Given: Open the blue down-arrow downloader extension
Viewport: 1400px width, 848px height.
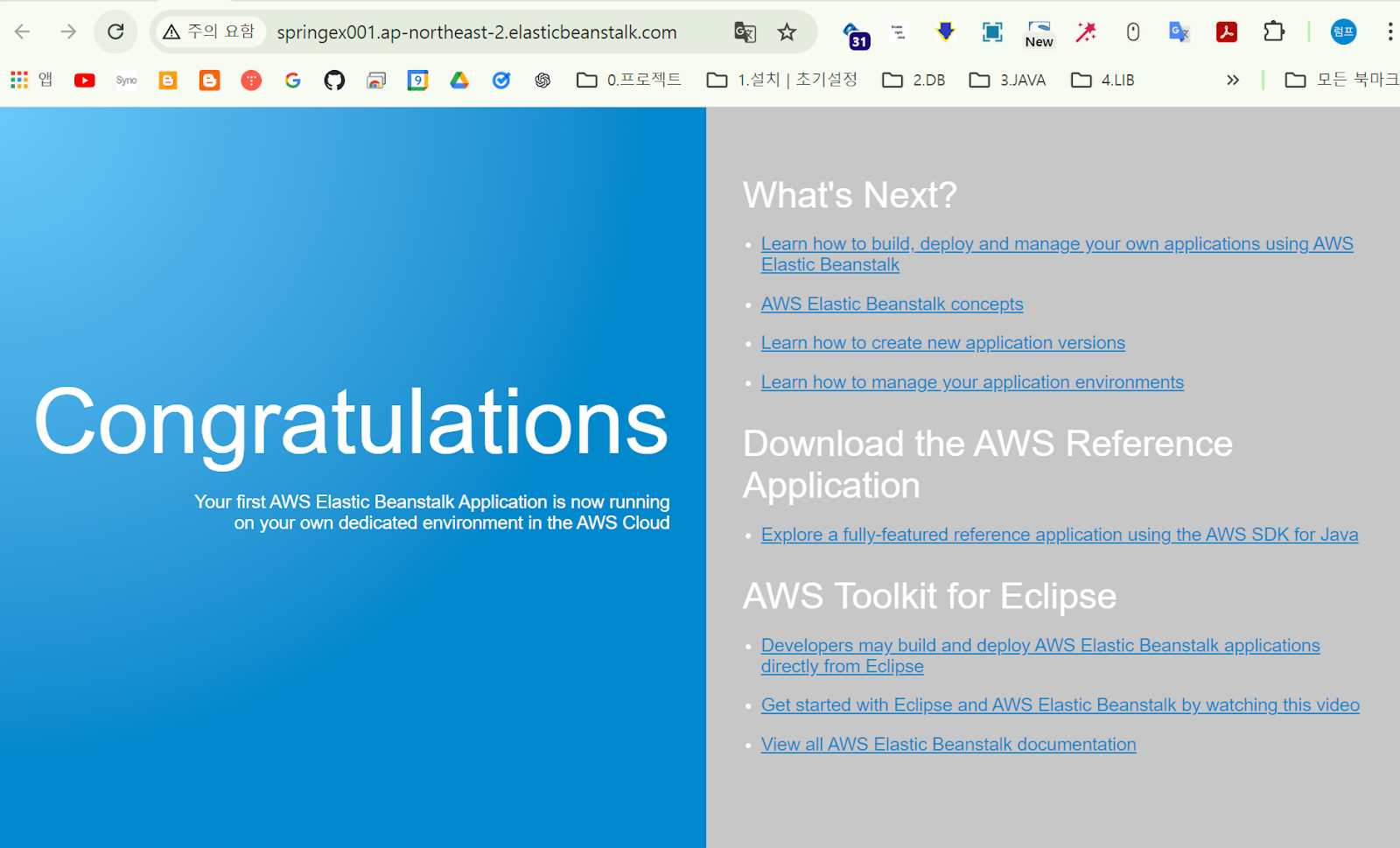Looking at the screenshot, I should click(945, 32).
